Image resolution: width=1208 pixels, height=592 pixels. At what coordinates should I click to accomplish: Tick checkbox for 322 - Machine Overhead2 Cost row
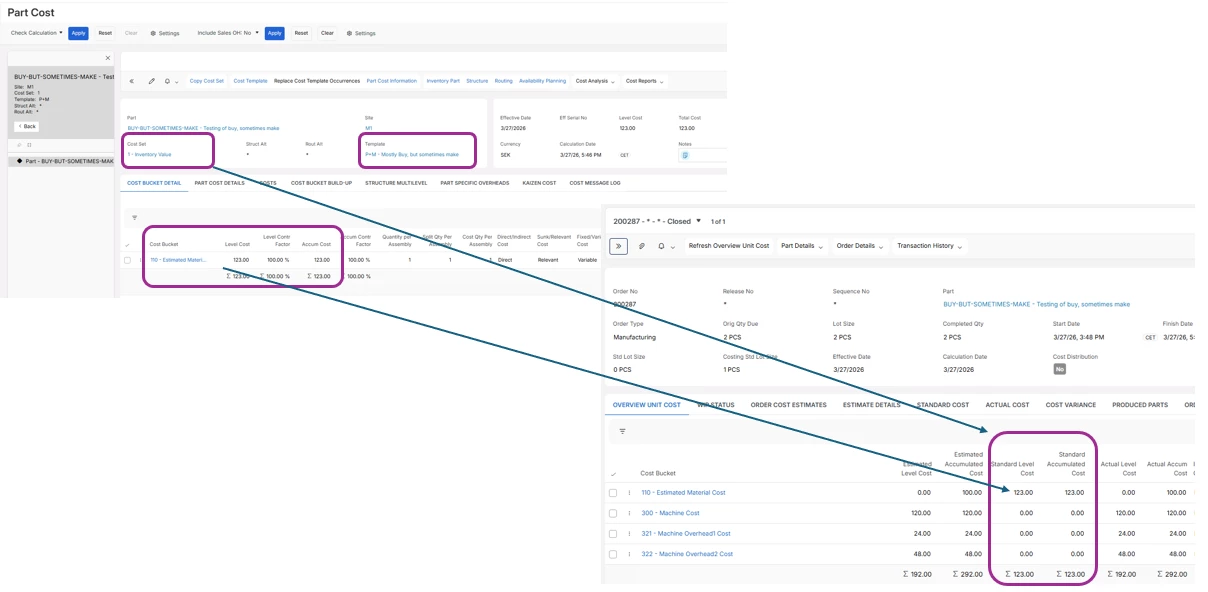coord(613,554)
